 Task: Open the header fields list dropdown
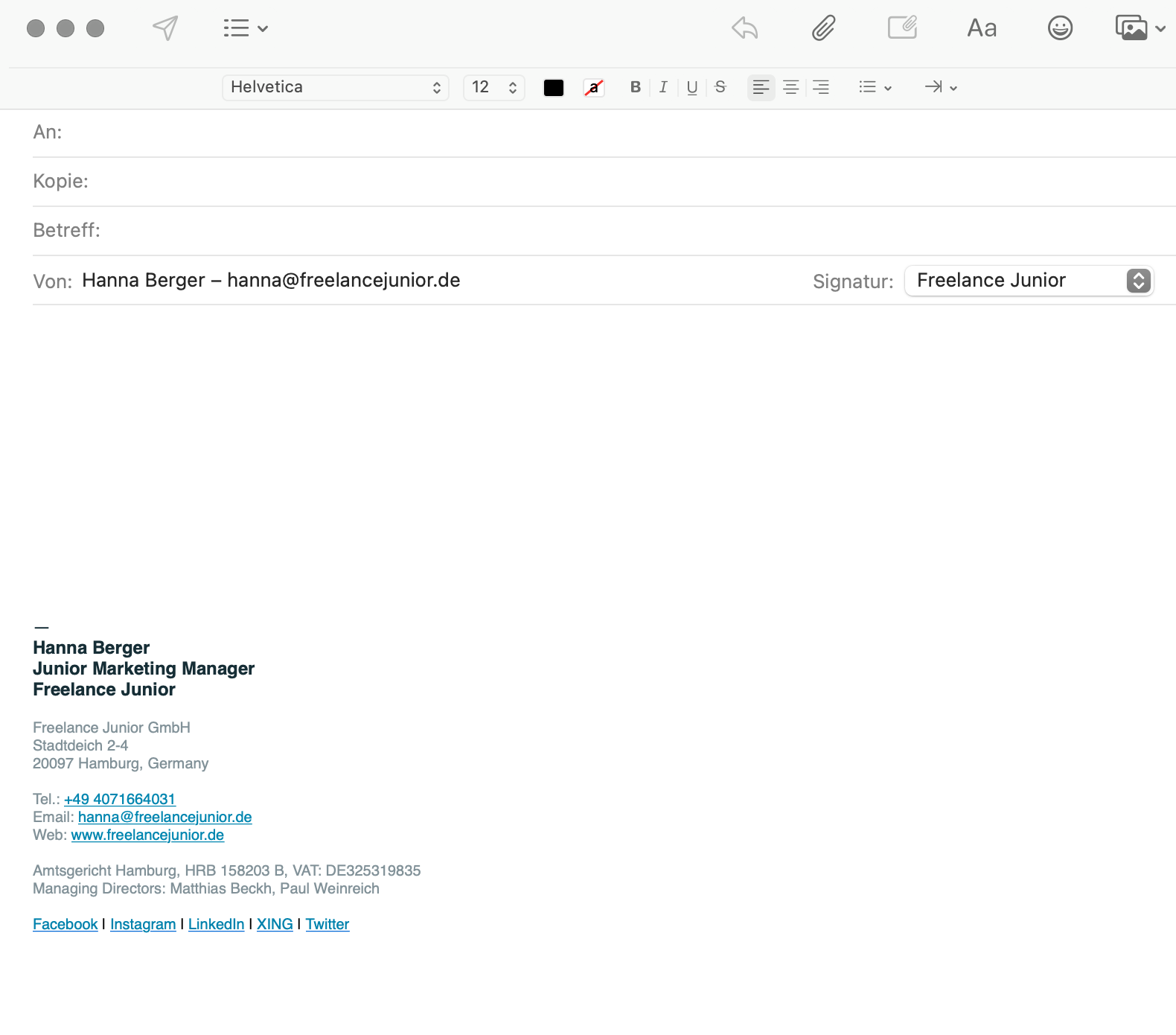coord(246,28)
